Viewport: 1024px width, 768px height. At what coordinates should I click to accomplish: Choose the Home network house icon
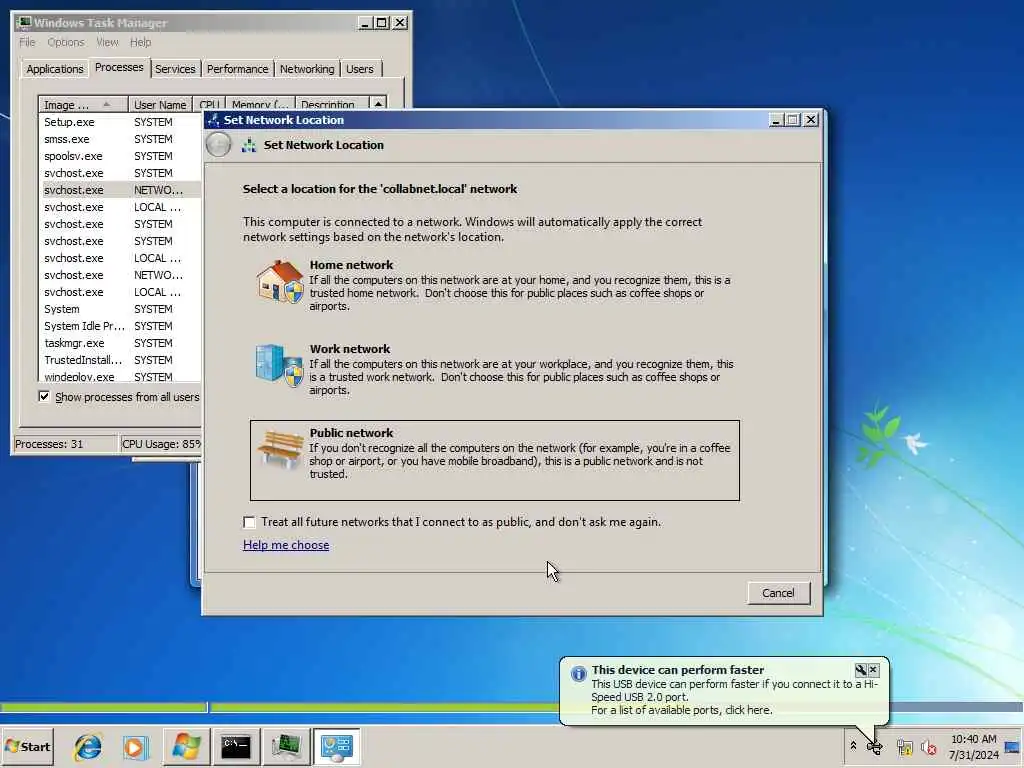point(280,281)
